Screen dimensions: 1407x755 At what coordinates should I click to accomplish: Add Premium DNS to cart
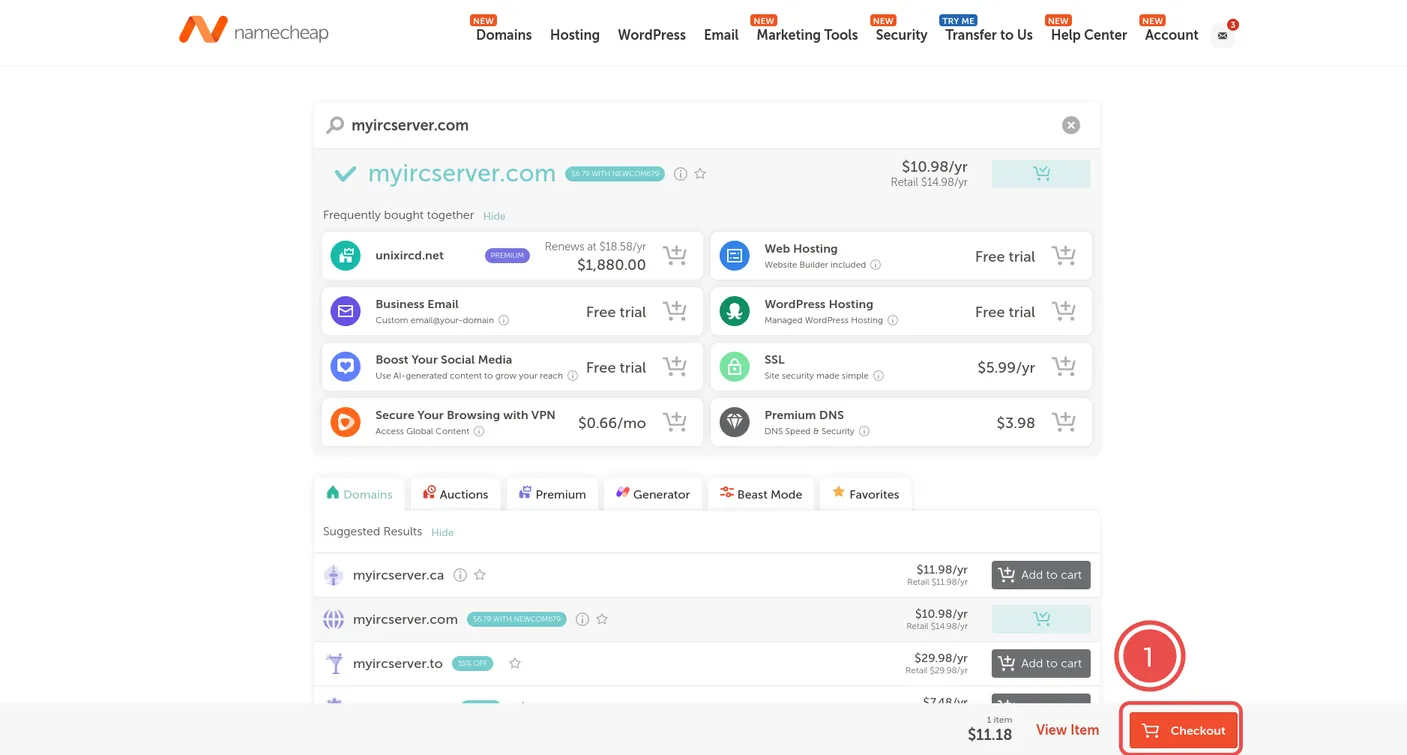1063,422
